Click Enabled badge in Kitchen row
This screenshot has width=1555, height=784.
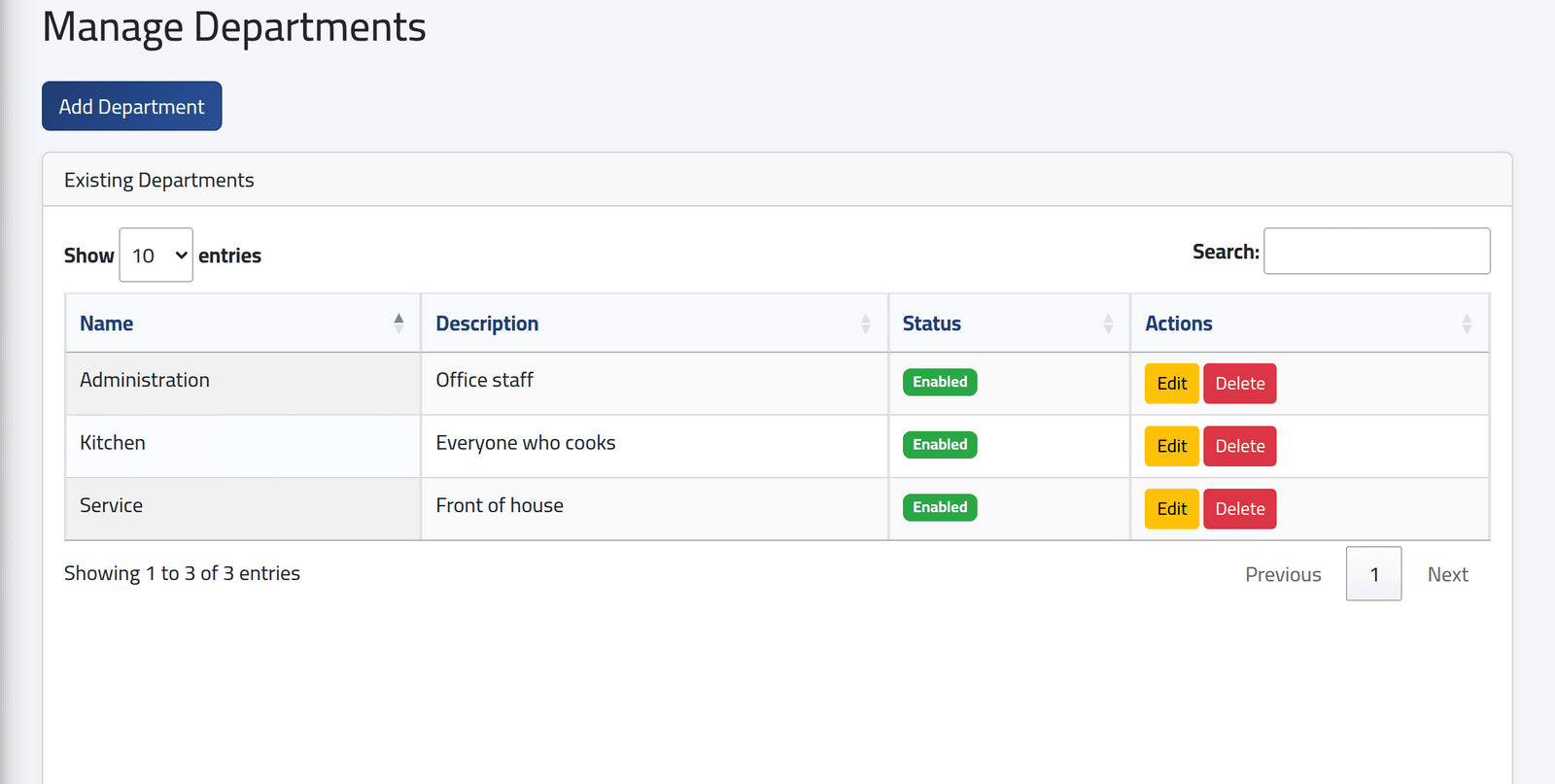[940, 445]
